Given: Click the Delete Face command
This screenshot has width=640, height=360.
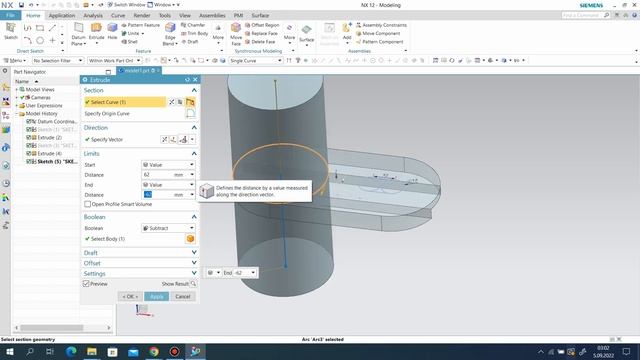Looking at the screenshot, I should (x=260, y=42).
